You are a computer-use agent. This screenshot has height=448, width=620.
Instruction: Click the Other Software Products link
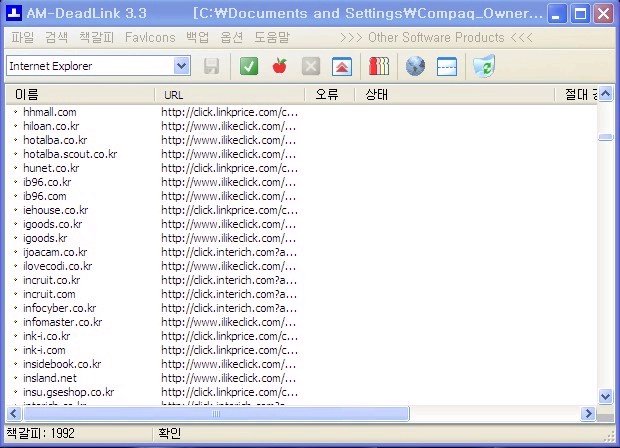point(436,38)
